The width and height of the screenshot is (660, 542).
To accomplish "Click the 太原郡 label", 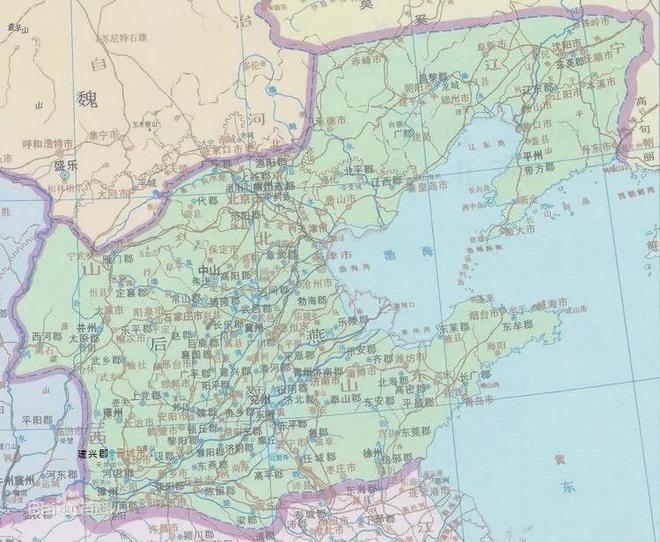I will [x=85, y=339].
